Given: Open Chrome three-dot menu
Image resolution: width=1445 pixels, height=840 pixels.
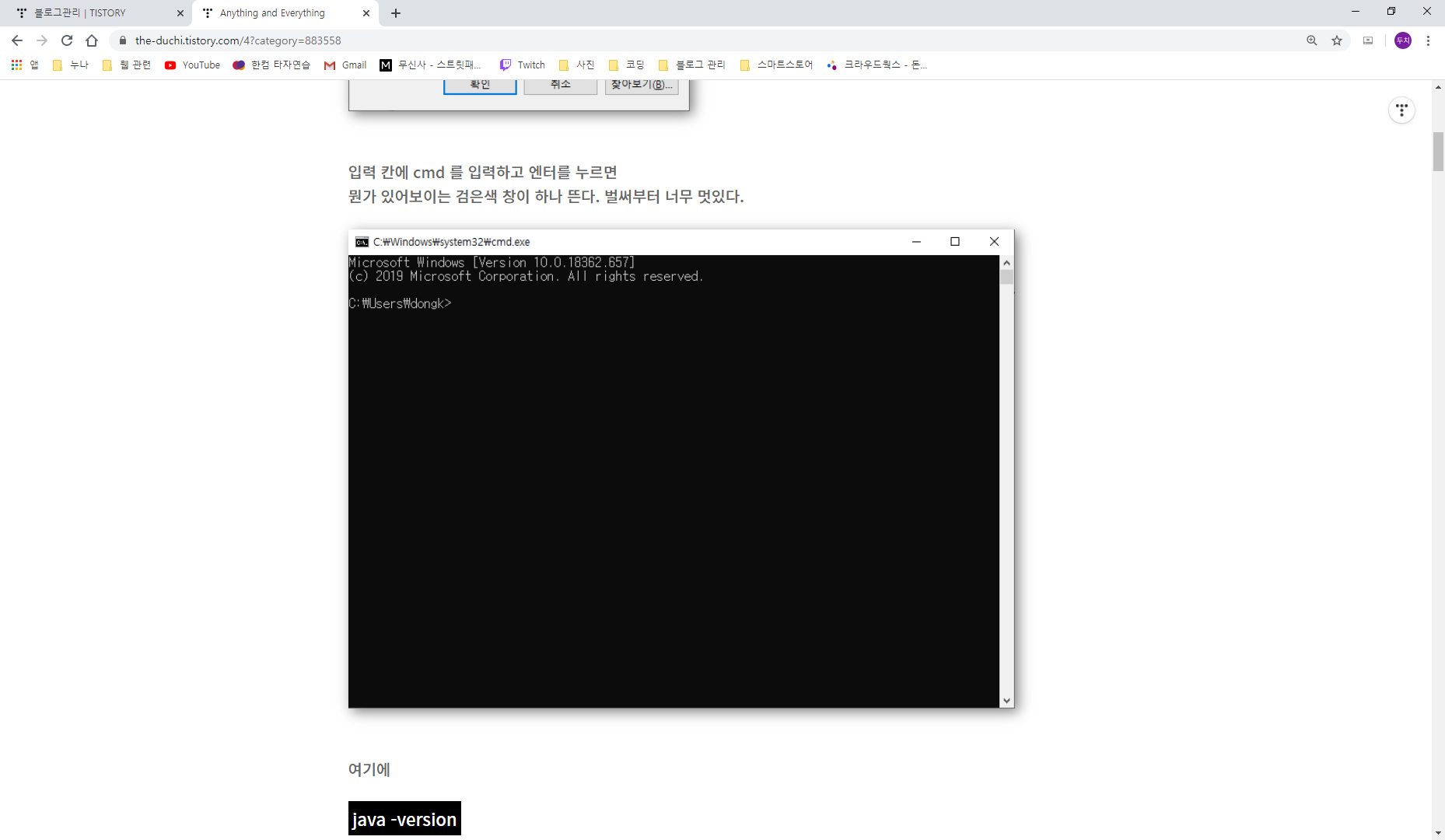Looking at the screenshot, I should (1428, 40).
